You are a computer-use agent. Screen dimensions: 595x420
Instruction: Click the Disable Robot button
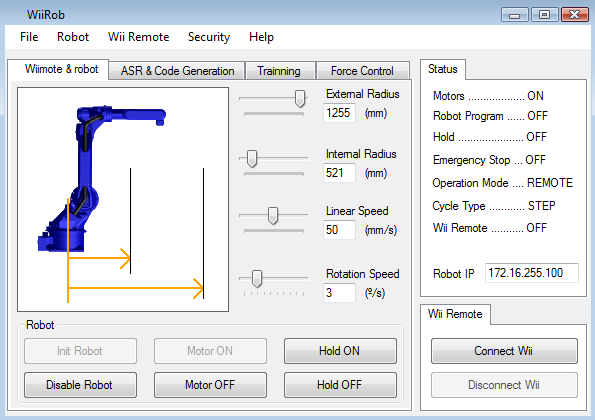[x=80, y=385]
